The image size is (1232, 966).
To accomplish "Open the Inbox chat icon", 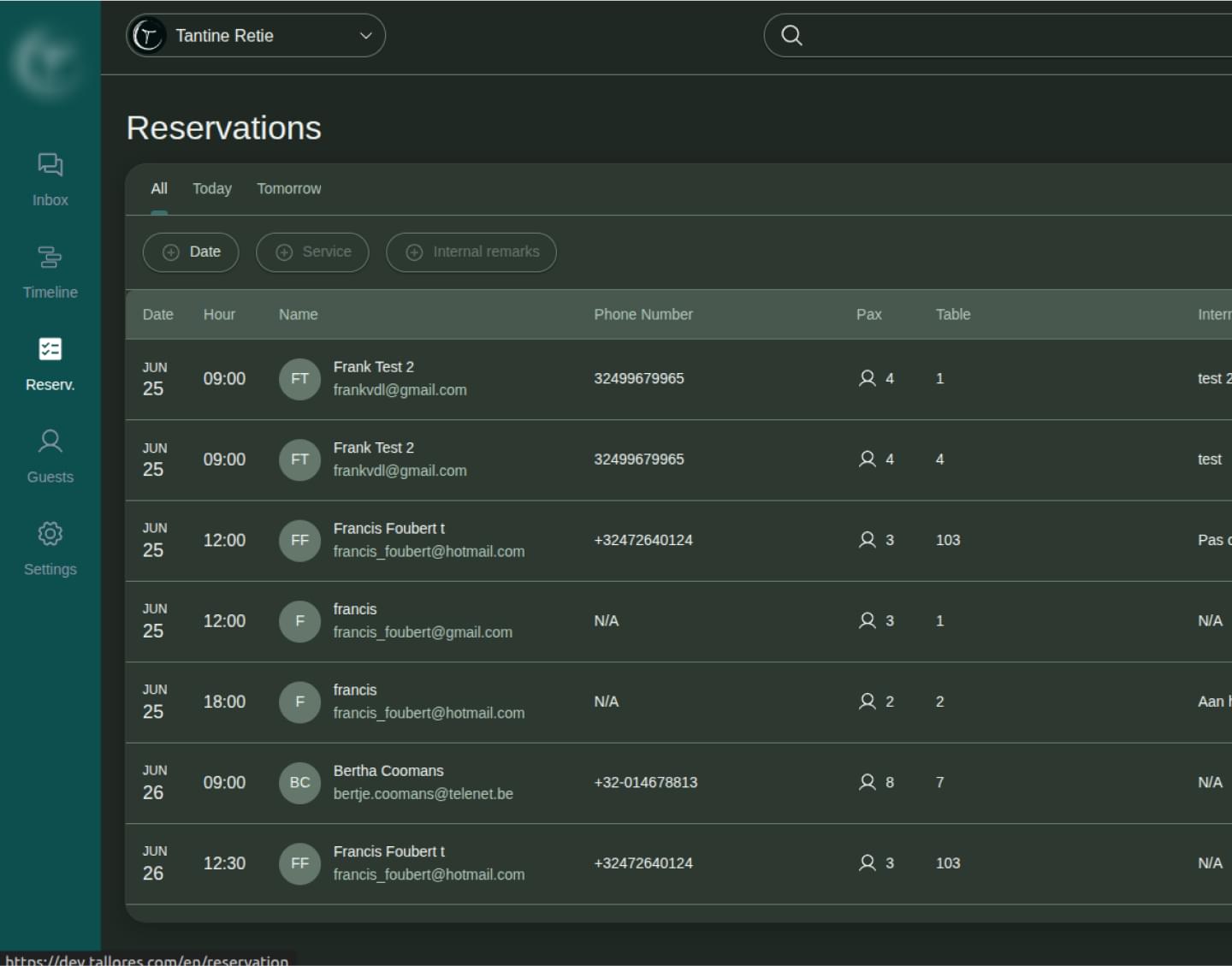I will point(50,164).
